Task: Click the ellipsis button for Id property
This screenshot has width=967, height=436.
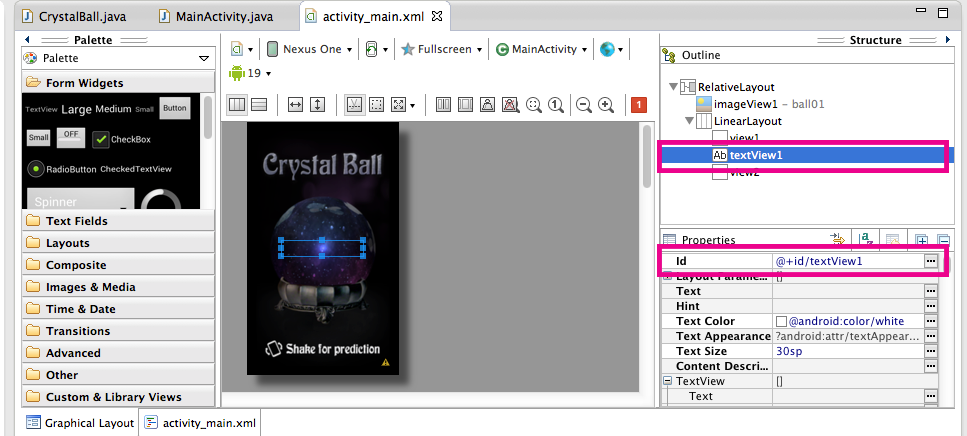Action: 930,261
